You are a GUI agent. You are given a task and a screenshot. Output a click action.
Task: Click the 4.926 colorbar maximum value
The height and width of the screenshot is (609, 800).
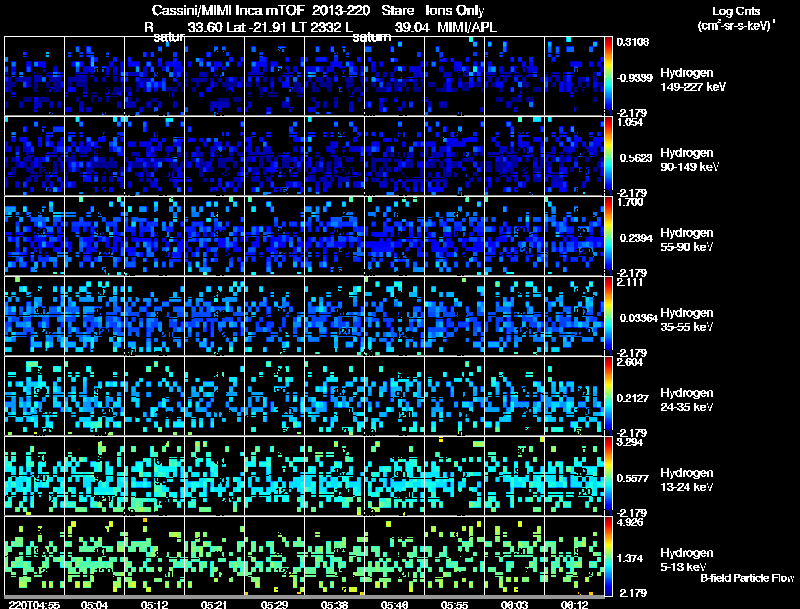coord(630,522)
